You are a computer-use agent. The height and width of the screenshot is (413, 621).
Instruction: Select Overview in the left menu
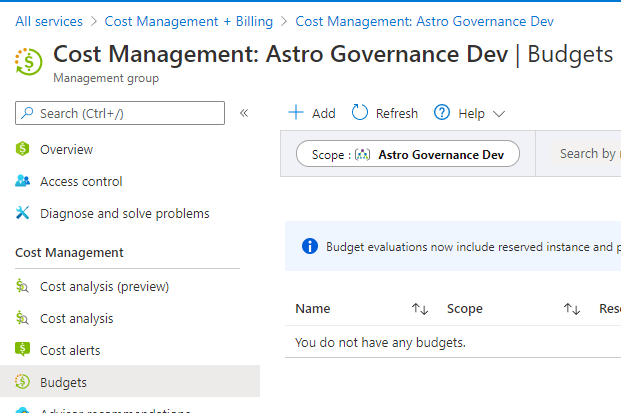[x=66, y=150]
